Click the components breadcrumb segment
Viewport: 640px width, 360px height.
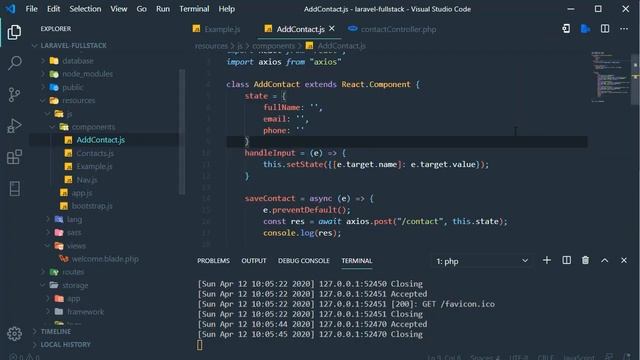click(x=273, y=46)
